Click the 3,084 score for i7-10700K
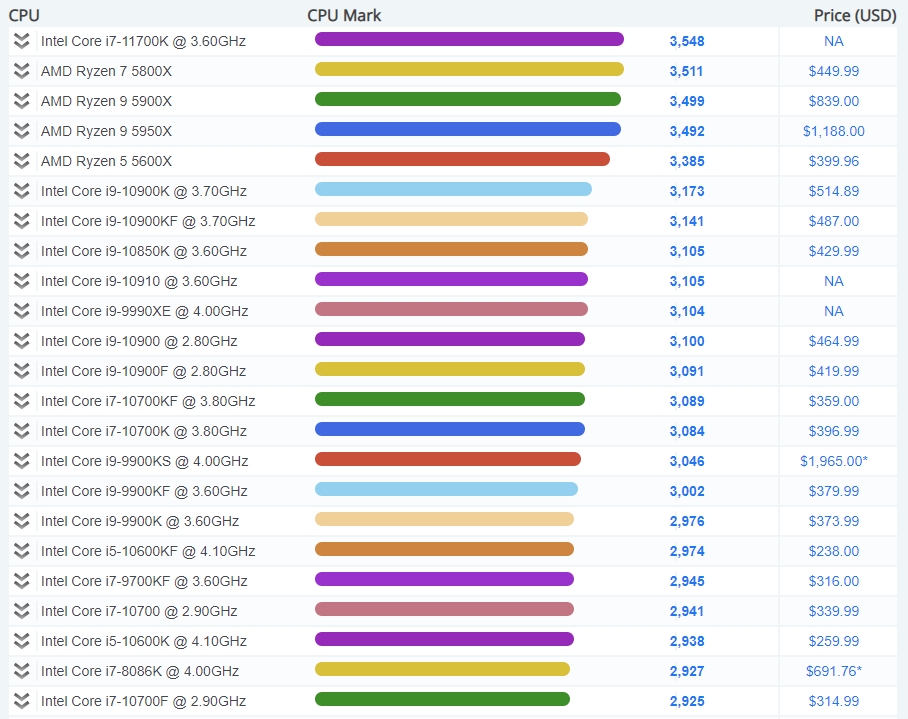Screen dimensions: 908x719 (x=687, y=431)
